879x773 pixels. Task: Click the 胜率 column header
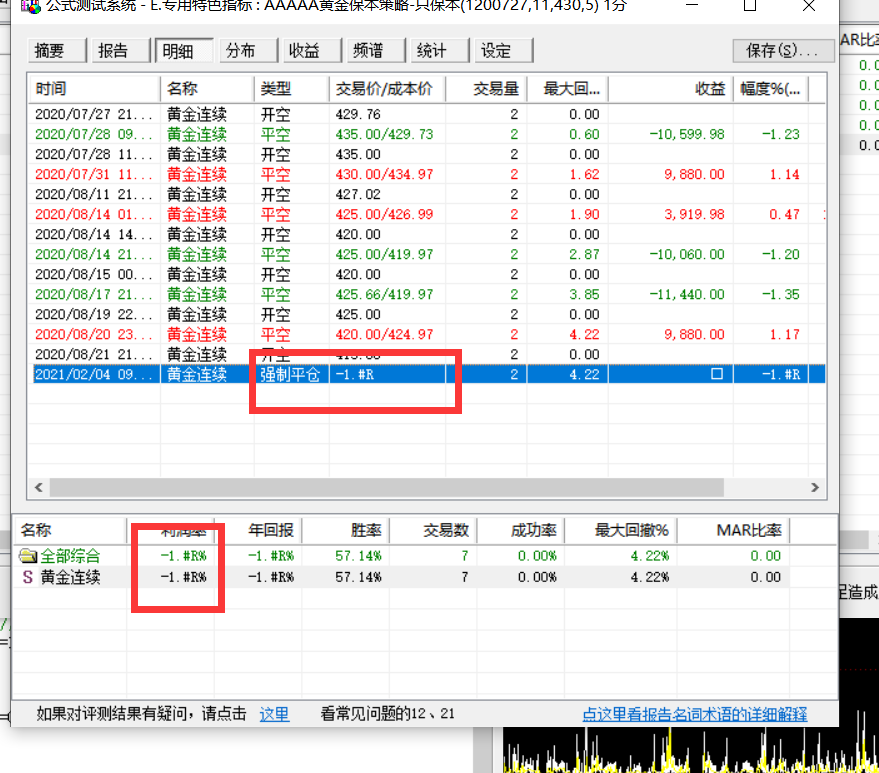click(x=346, y=530)
